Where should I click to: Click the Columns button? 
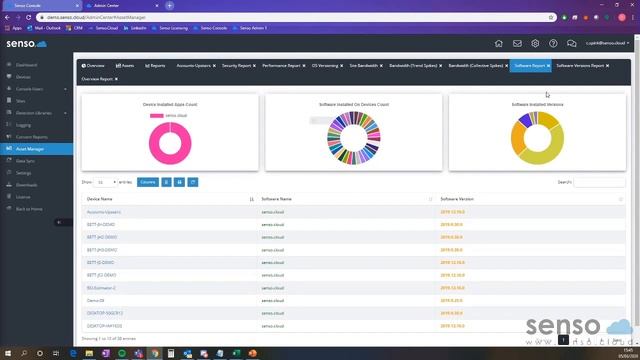pos(148,182)
